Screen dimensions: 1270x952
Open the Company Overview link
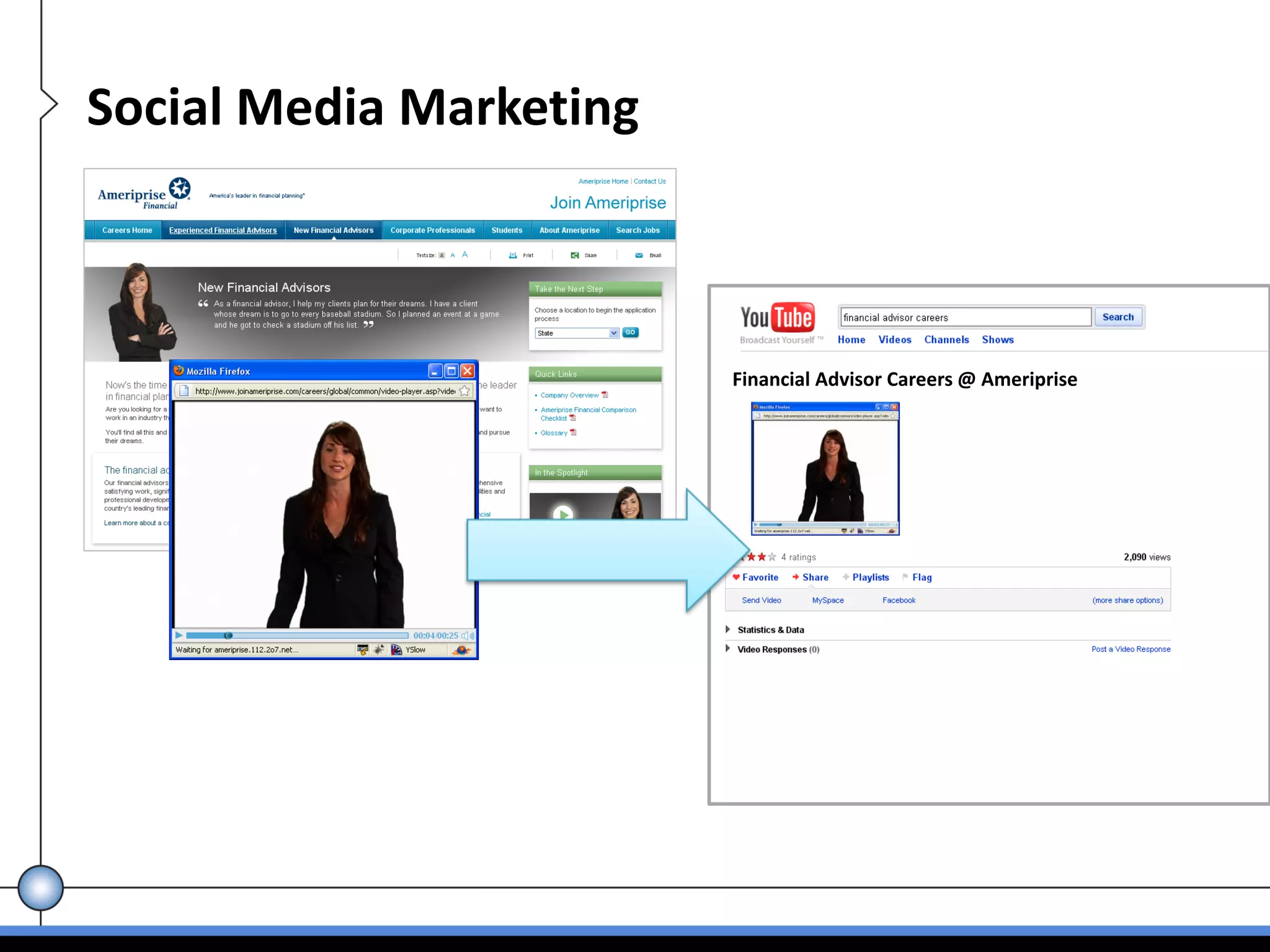[x=569, y=395]
